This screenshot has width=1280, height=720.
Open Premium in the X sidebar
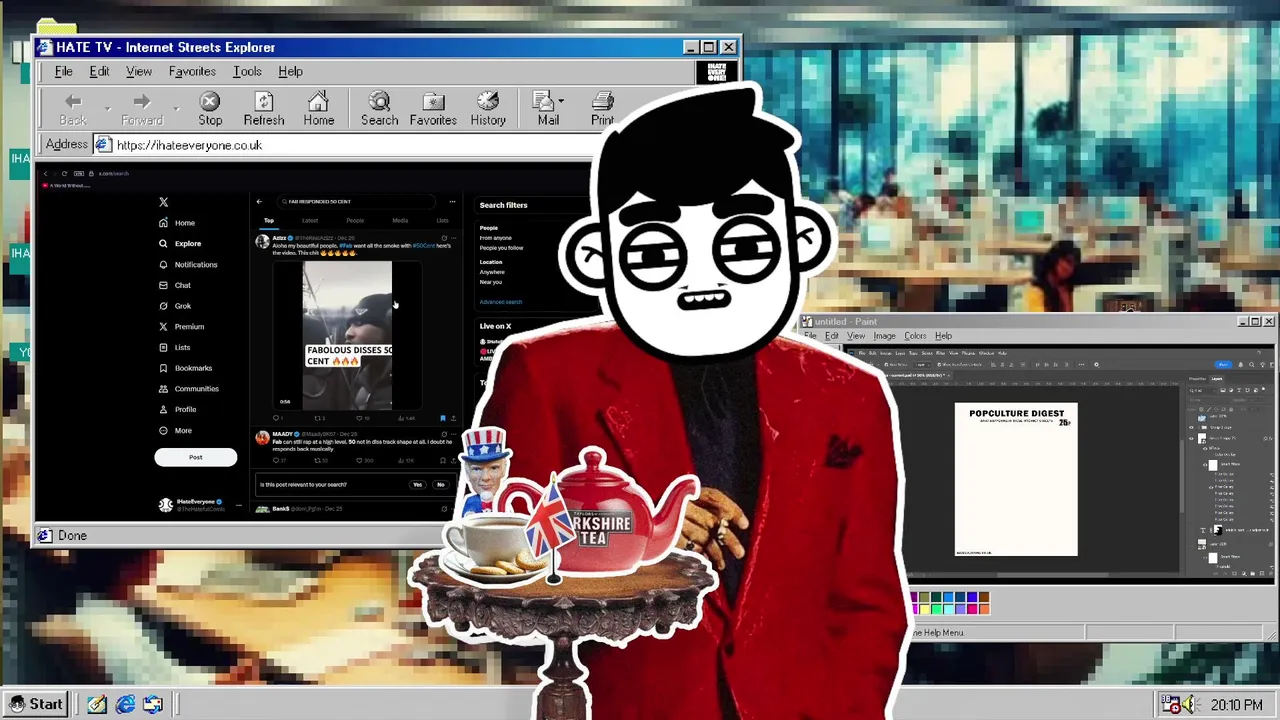(x=181, y=326)
